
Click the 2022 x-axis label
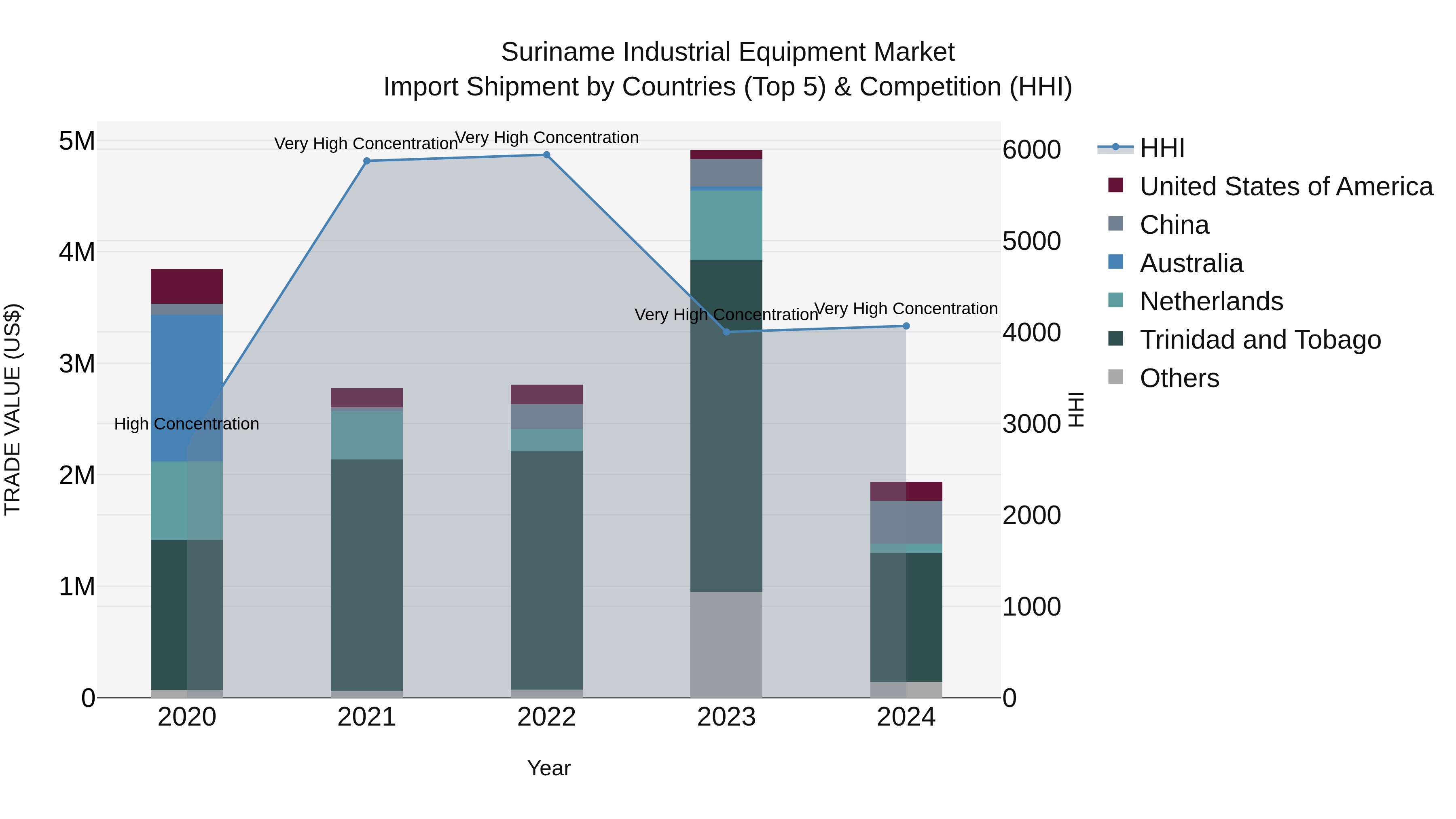tap(546, 717)
